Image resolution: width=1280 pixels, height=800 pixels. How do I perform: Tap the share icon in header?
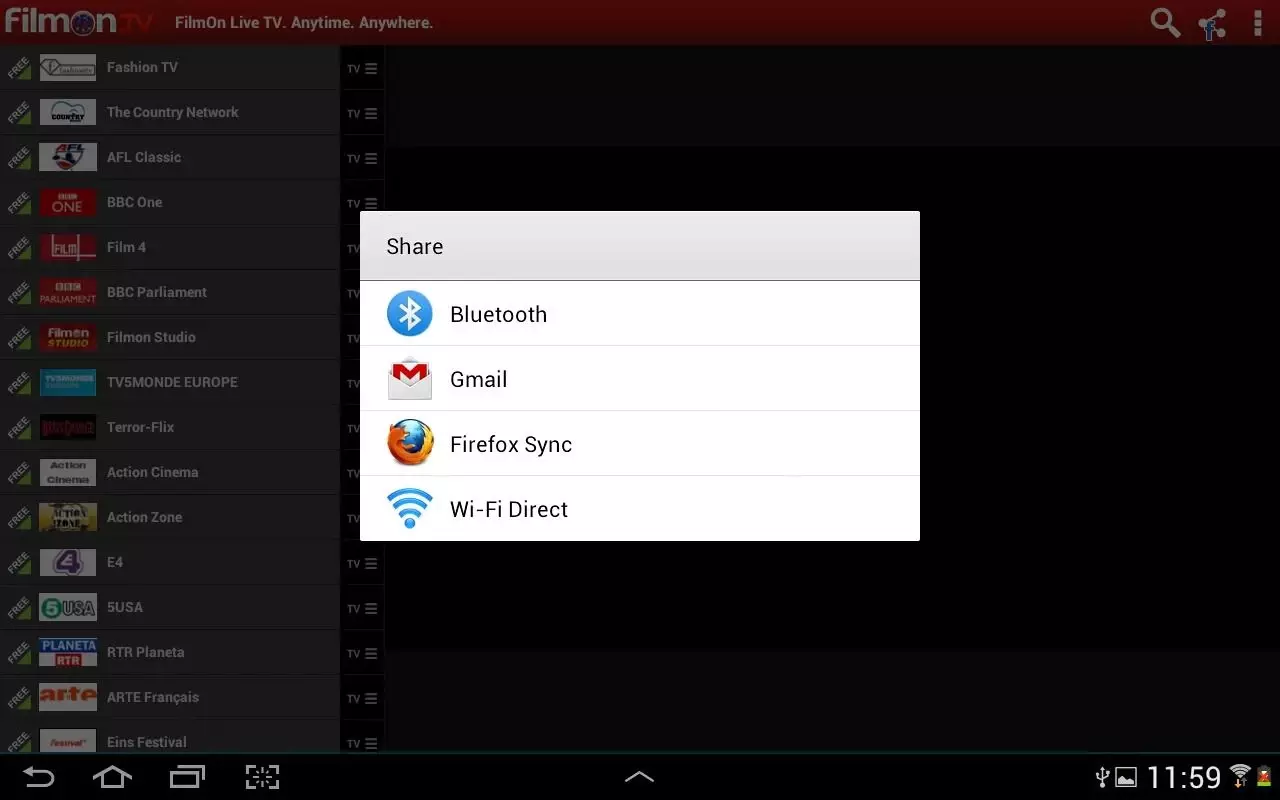coord(1212,23)
